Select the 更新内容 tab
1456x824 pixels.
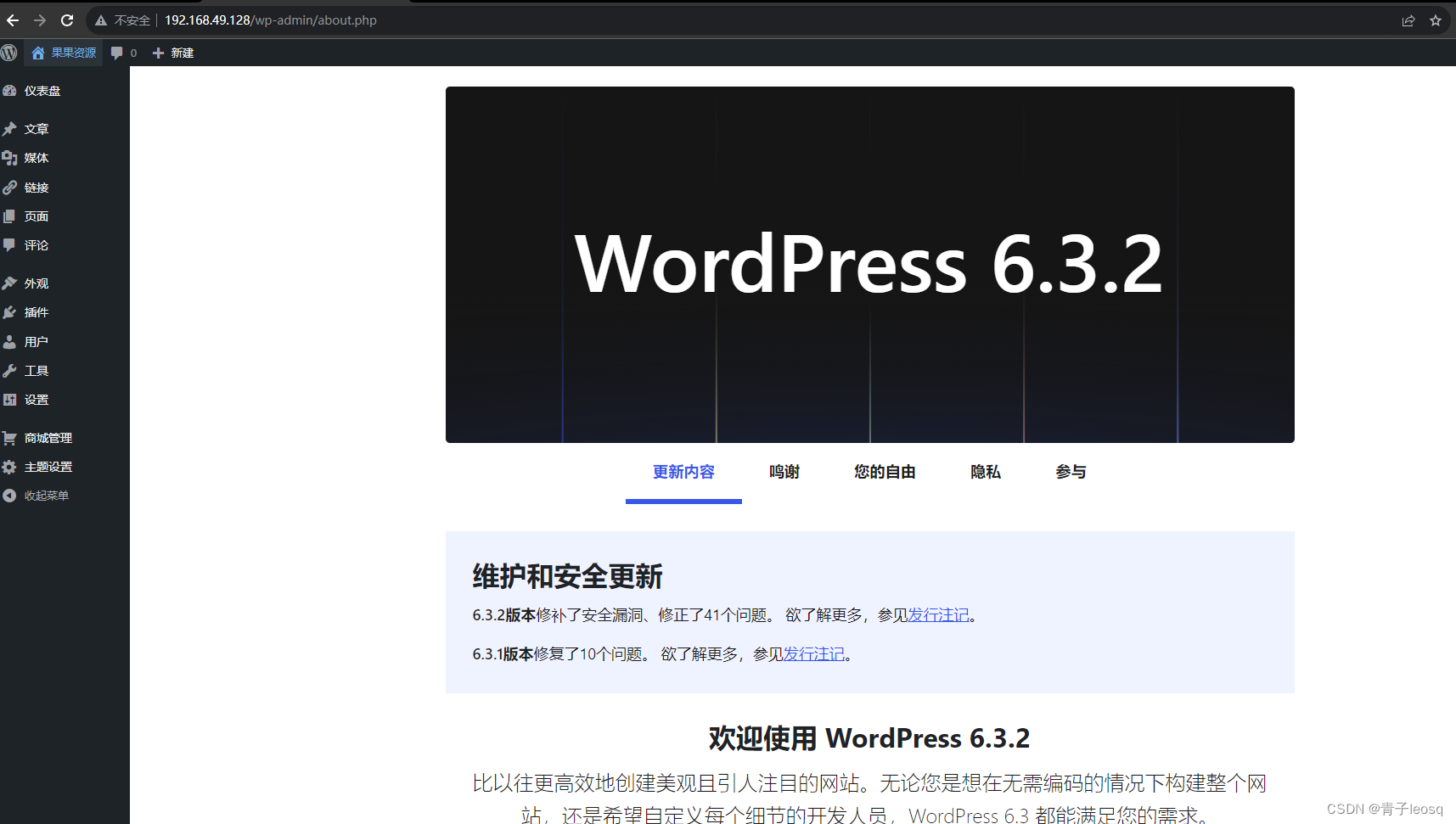coord(683,472)
